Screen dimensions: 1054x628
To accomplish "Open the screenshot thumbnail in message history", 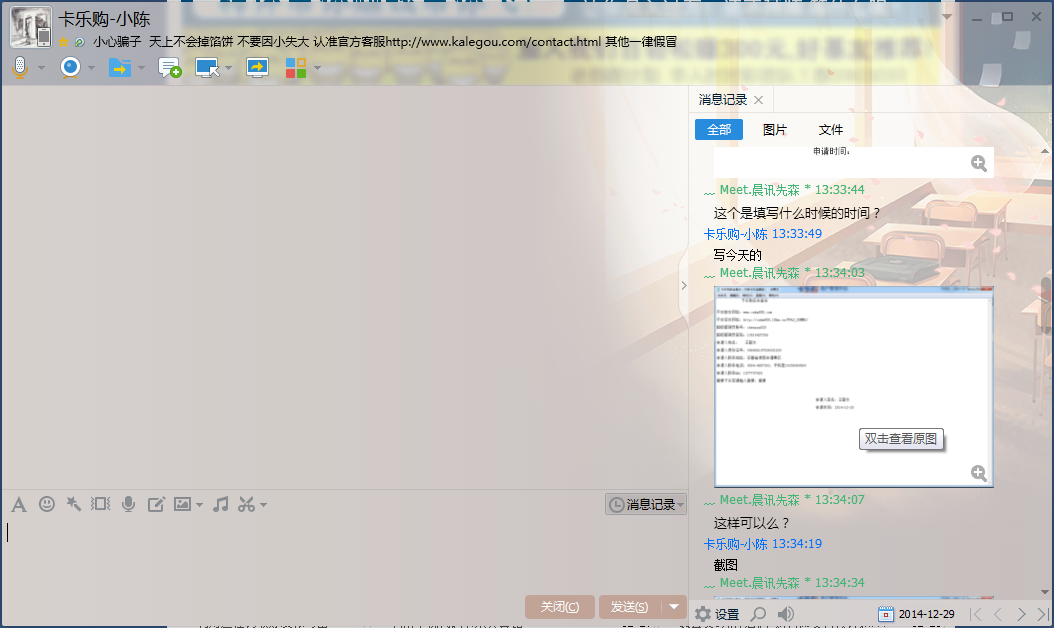I will coord(853,386).
